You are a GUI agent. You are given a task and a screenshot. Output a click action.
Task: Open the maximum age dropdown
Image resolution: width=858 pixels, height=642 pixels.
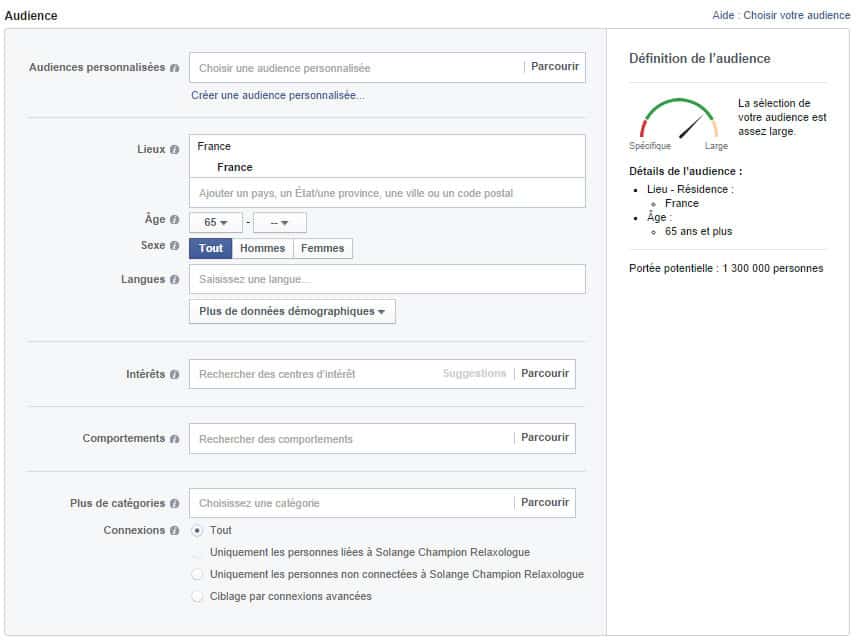coord(280,223)
